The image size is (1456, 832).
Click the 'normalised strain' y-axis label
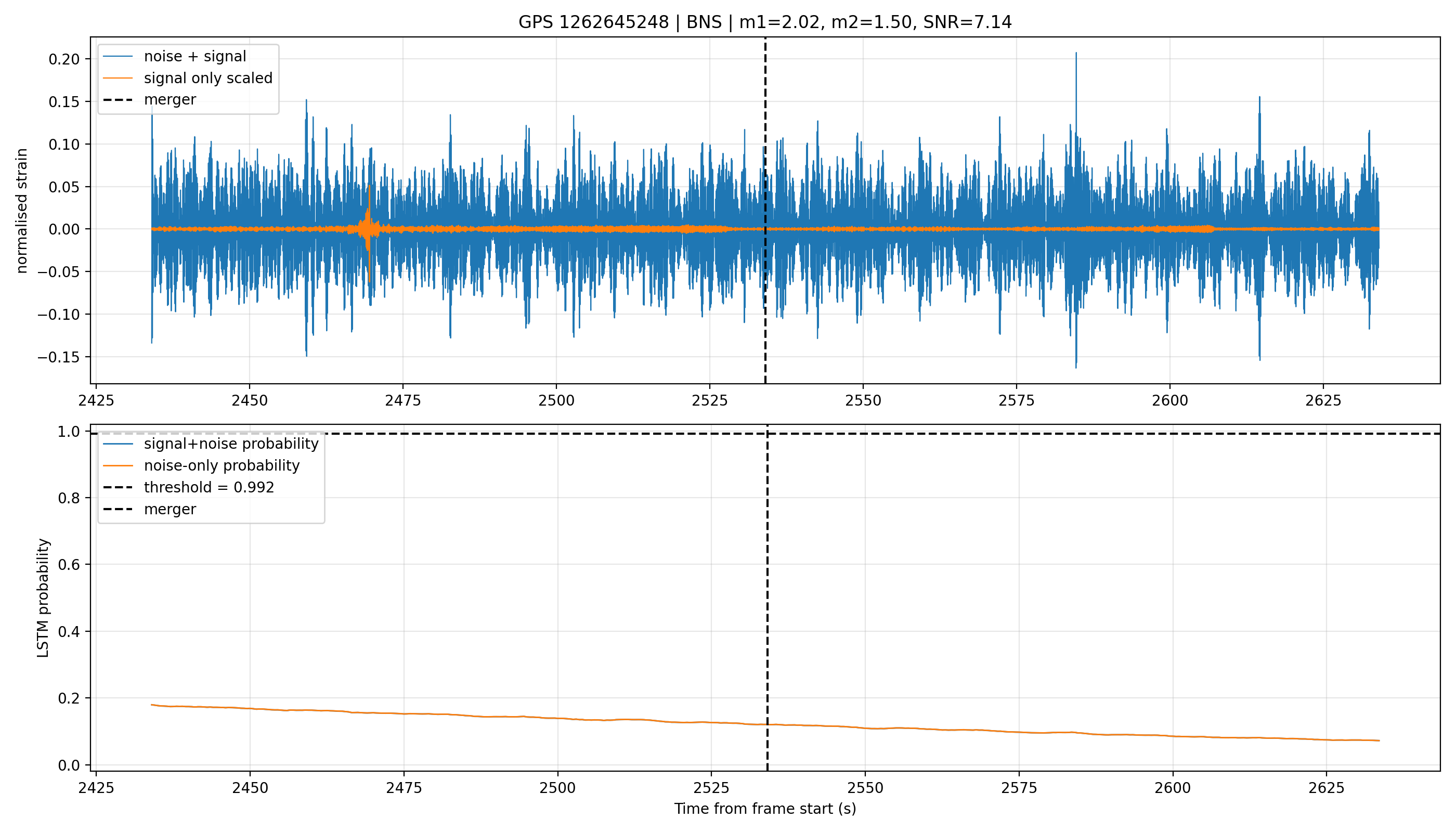22,211
